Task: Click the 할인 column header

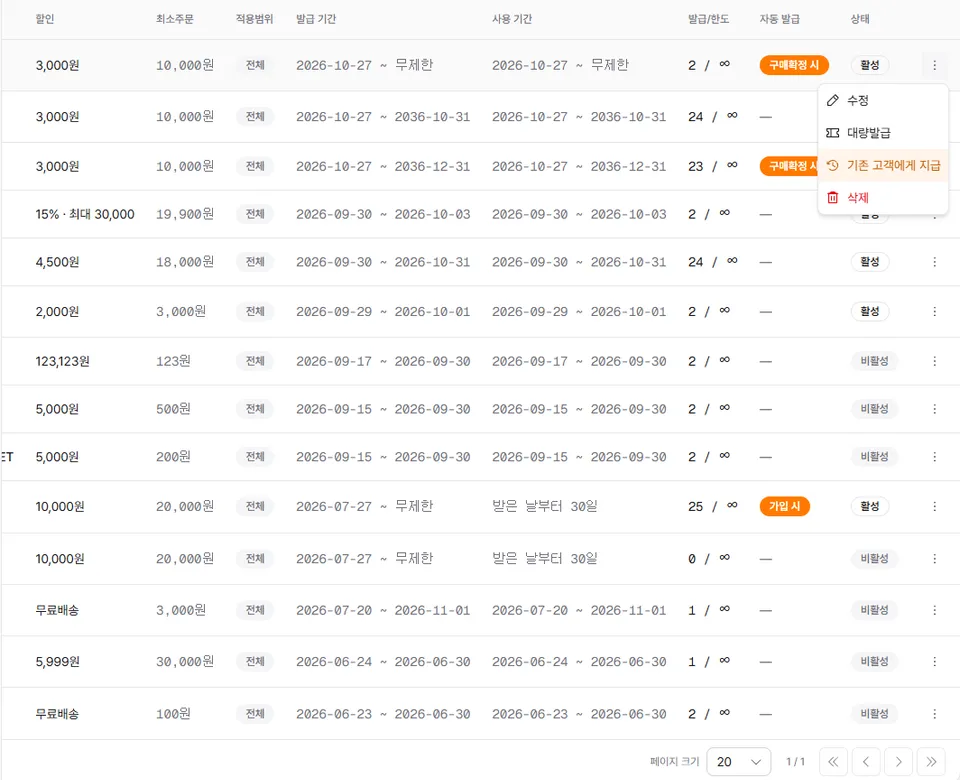Action: pos(45,19)
